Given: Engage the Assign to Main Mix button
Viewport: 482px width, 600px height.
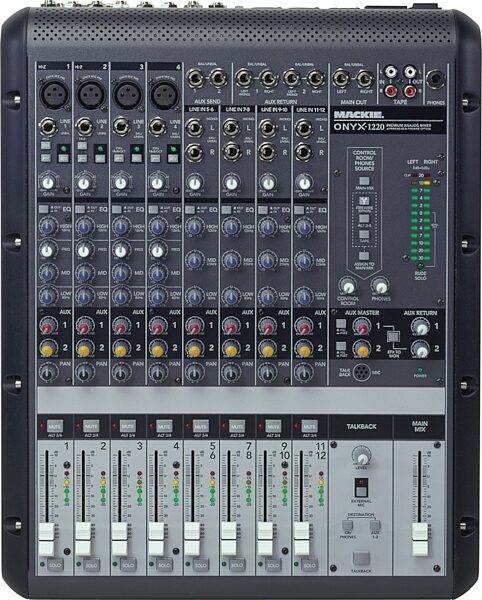Looking at the screenshot, I should [x=364, y=256].
